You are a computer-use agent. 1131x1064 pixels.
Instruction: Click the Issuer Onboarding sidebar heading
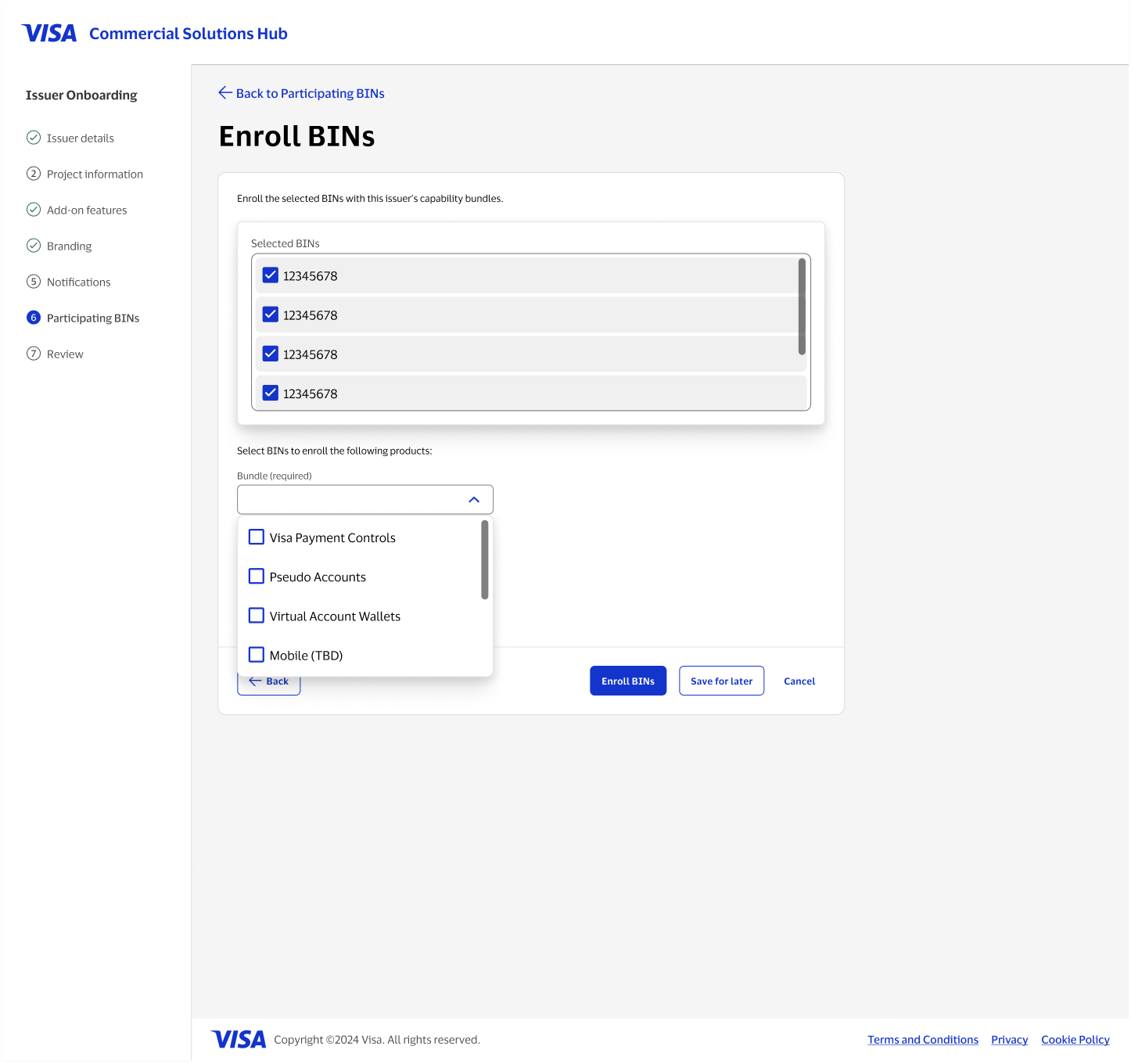point(81,95)
